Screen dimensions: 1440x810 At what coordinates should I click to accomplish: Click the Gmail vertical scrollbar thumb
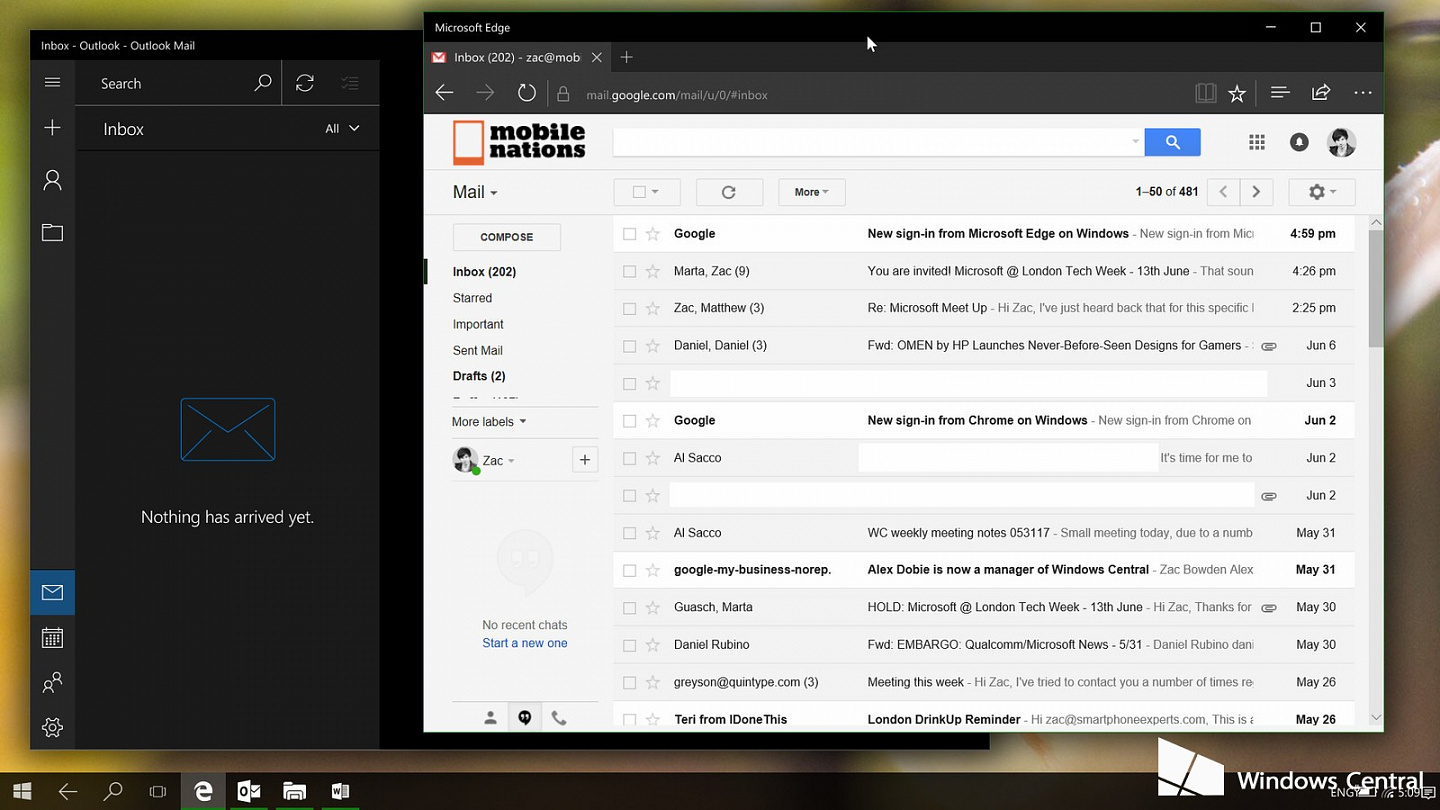pyautogui.click(x=1376, y=288)
